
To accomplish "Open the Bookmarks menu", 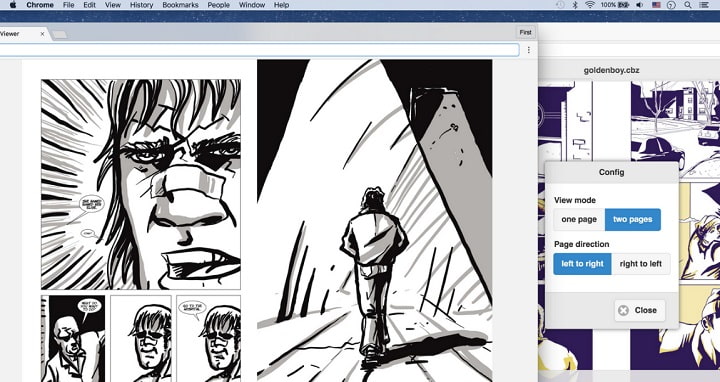I will point(180,5).
